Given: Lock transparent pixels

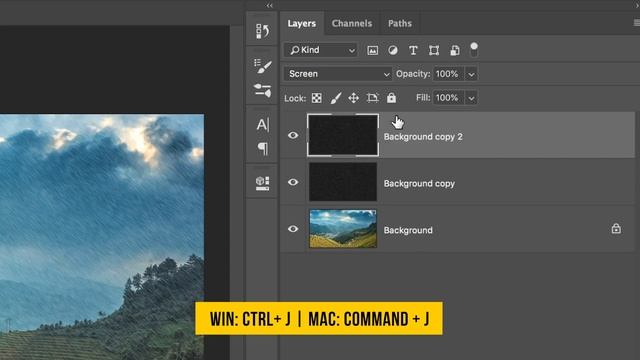Looking at the screenshot, I should 316,98.
